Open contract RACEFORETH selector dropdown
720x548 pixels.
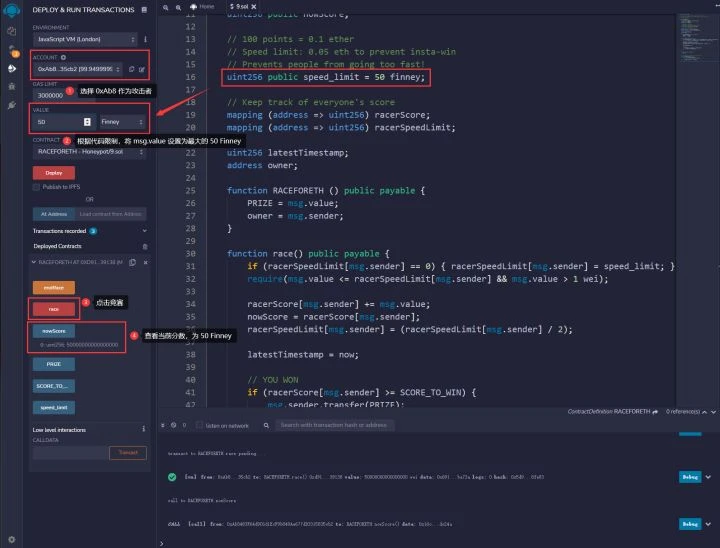[90, 152]
